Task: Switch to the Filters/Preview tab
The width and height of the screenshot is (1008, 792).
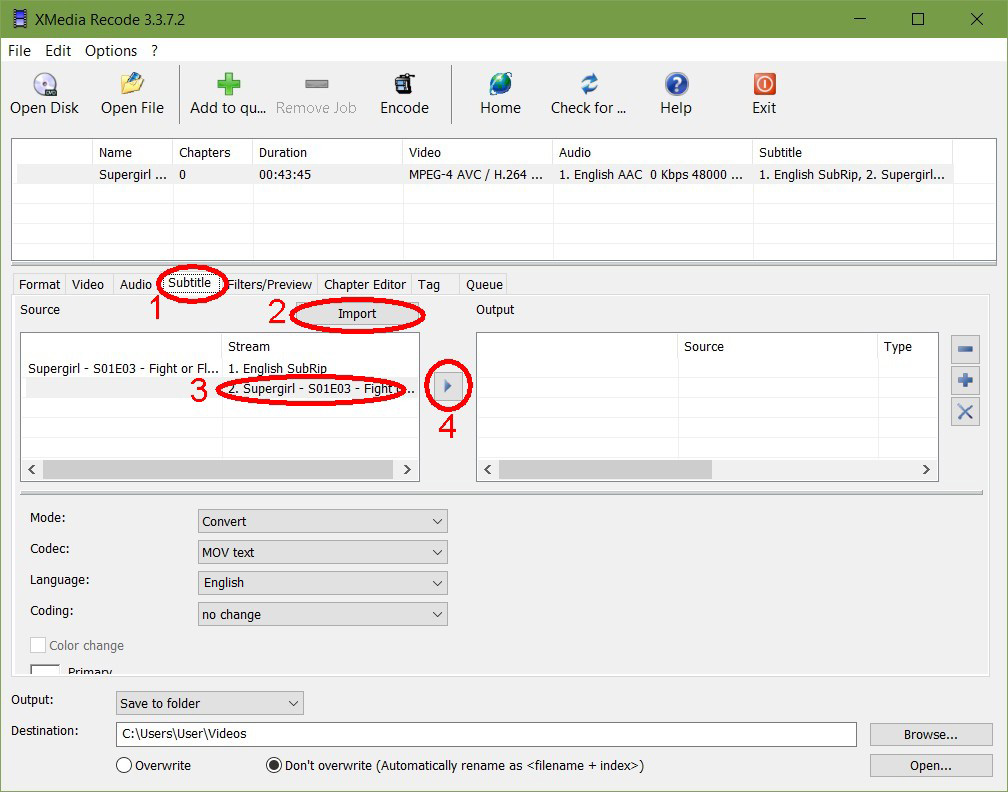Action: 270,284
